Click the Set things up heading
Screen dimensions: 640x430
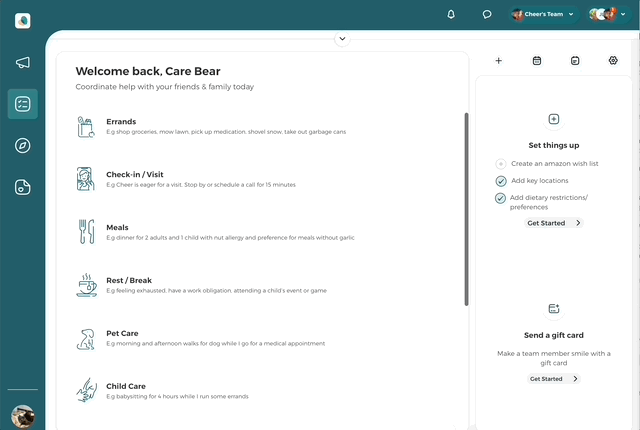coord(553,145)
